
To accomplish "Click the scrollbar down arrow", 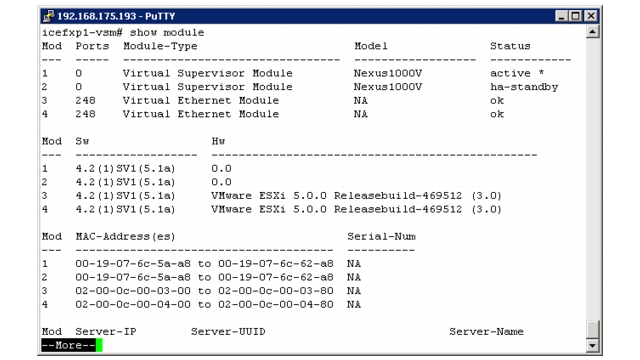I will click(592, 346).
